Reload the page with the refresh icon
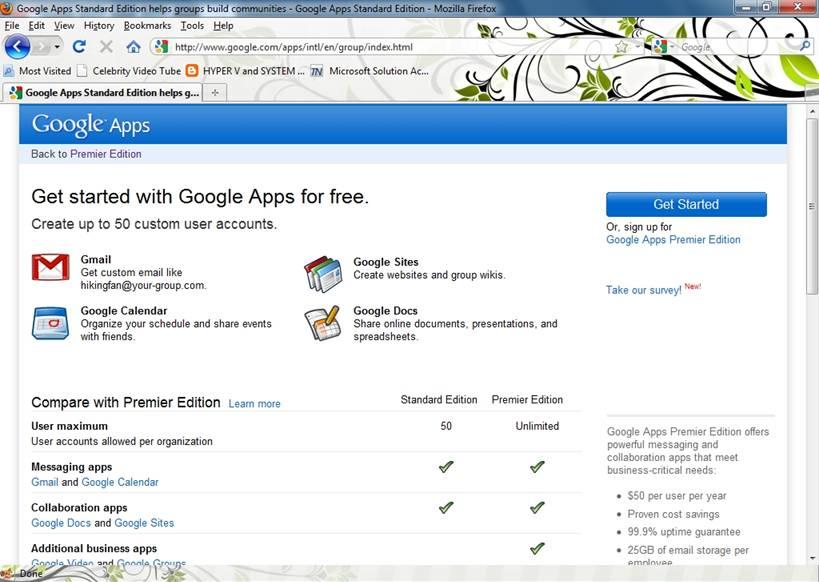 pyautogui.click(x=79, y=46)
